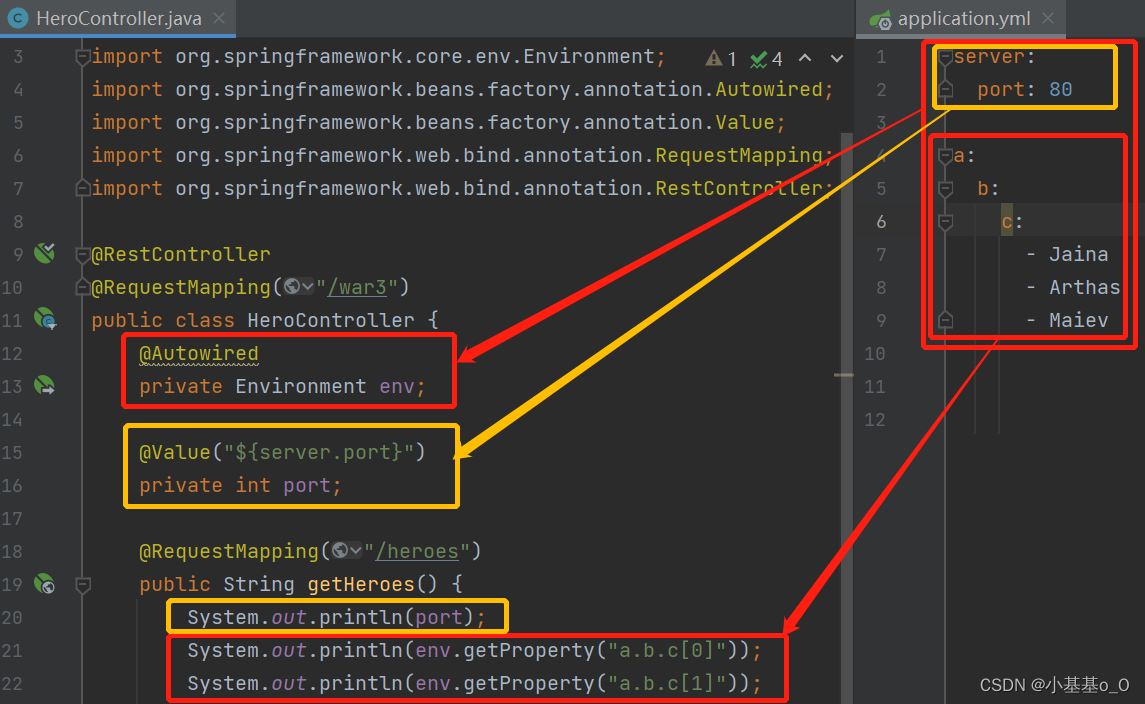
Task: Switch to the HeroController.java tab
Action: coord(118,18)
